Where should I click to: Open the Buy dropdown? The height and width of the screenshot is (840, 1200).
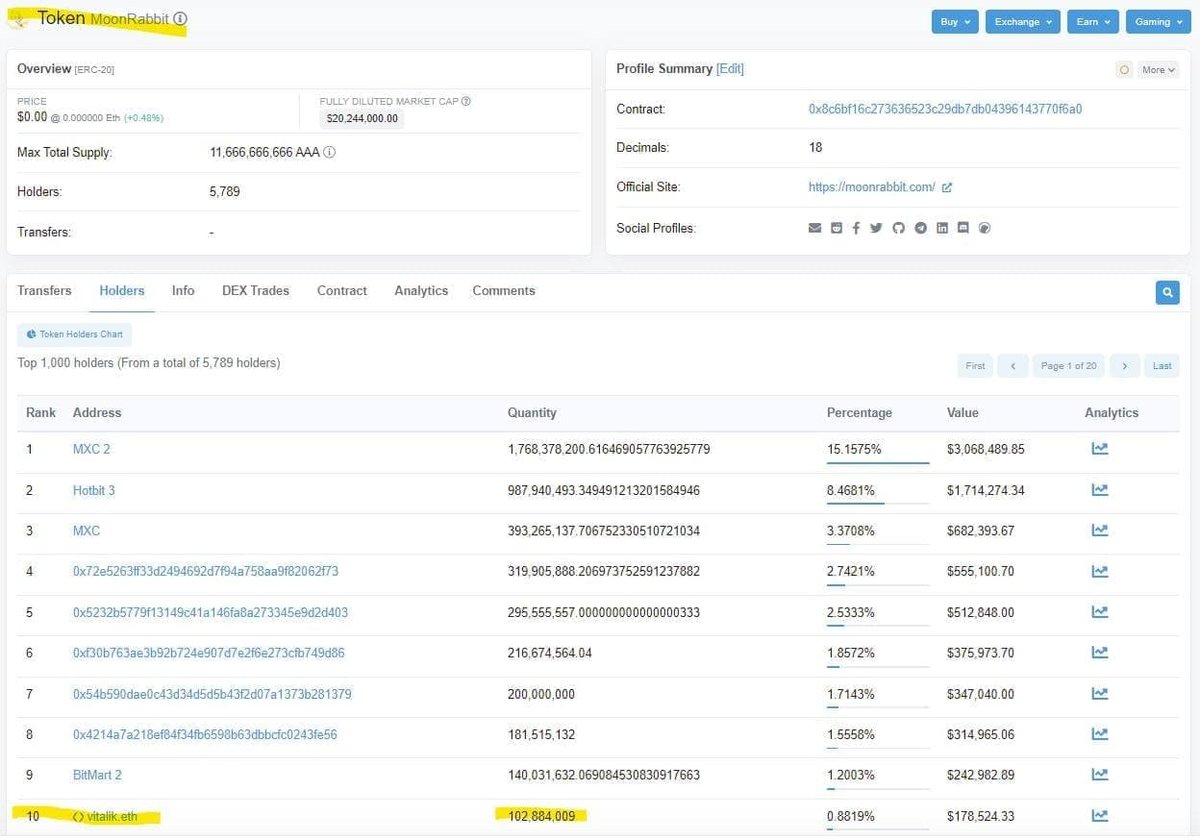[955, 22]
